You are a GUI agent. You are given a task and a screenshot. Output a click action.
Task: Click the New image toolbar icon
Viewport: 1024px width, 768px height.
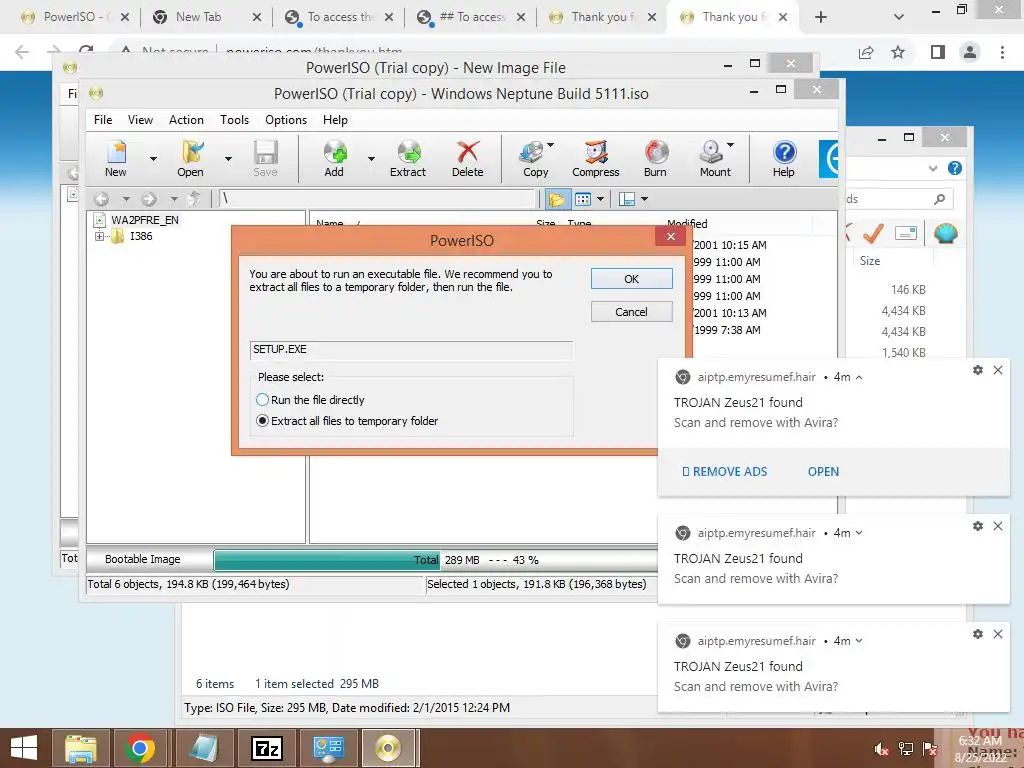tap(116, 158)
